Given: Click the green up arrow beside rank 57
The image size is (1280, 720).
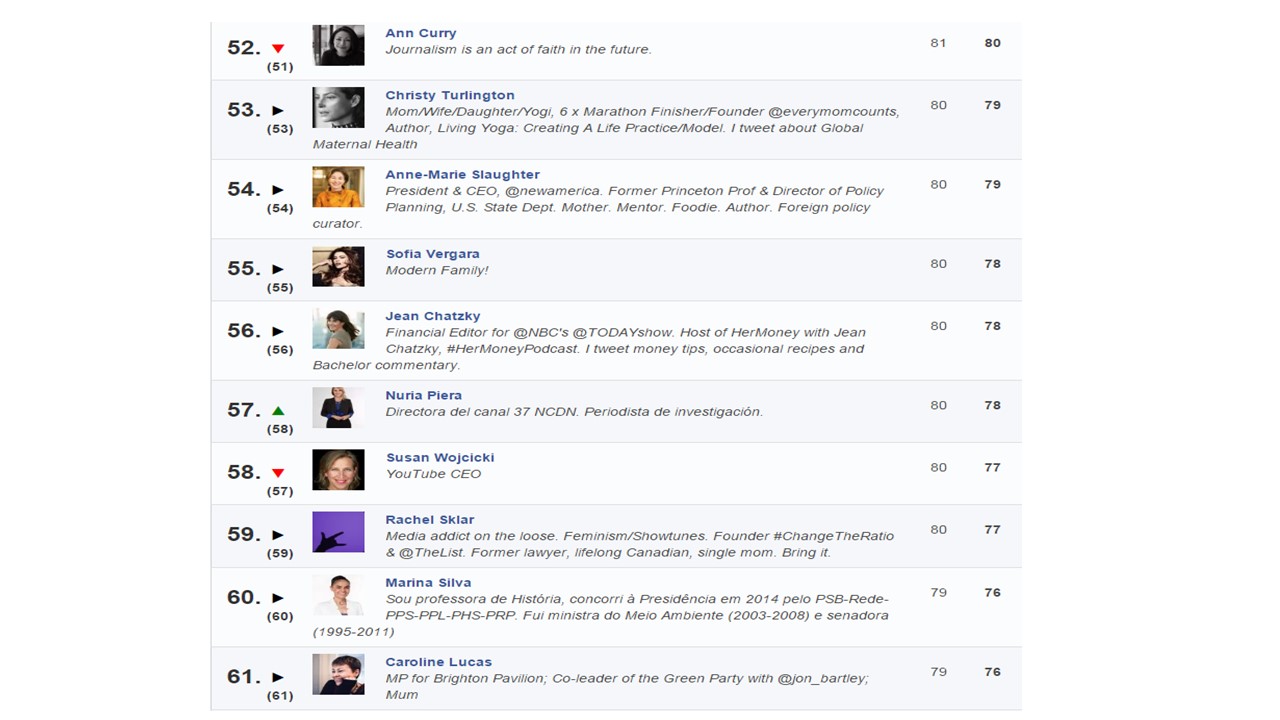Looking at the screenshot, I should pos(278,411).
